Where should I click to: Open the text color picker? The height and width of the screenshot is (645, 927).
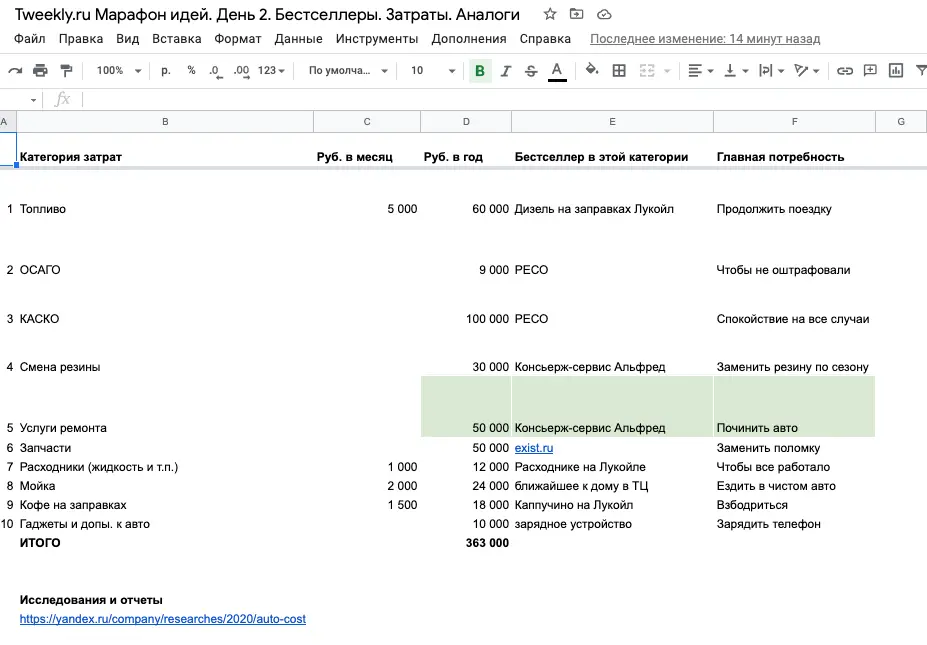pyautogui.click(x=557, y=72)
